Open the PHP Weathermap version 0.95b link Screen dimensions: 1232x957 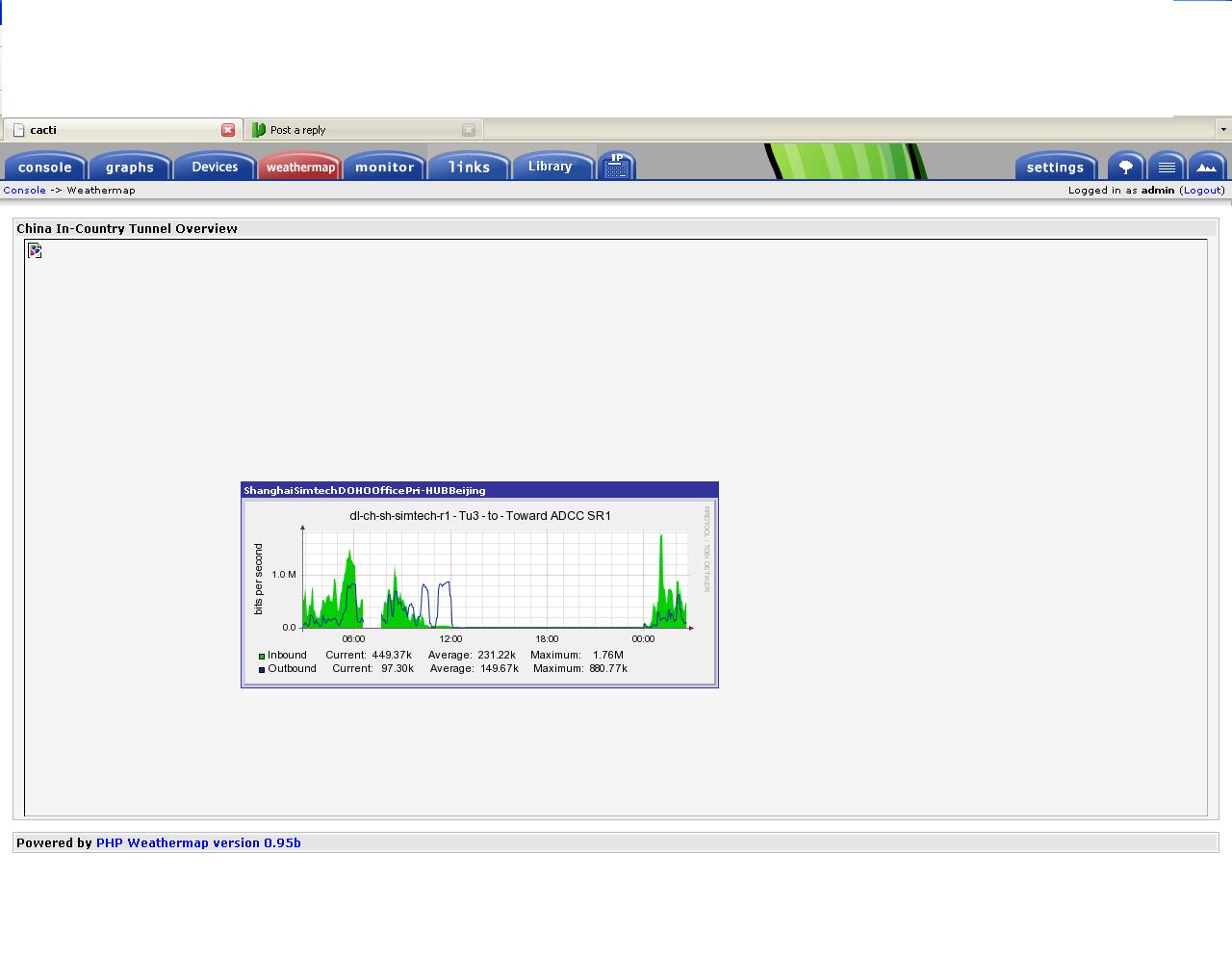point(198,843)
